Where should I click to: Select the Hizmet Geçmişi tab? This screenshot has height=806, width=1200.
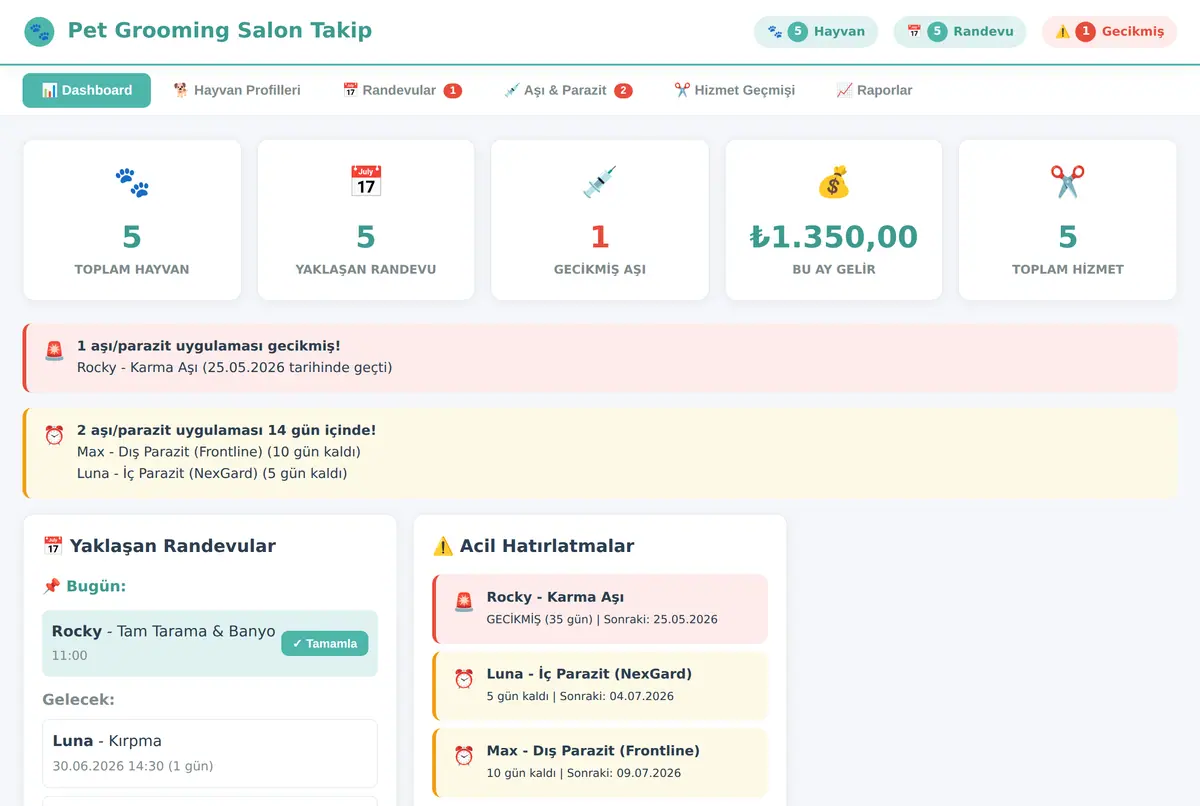[x=735, y=90]
